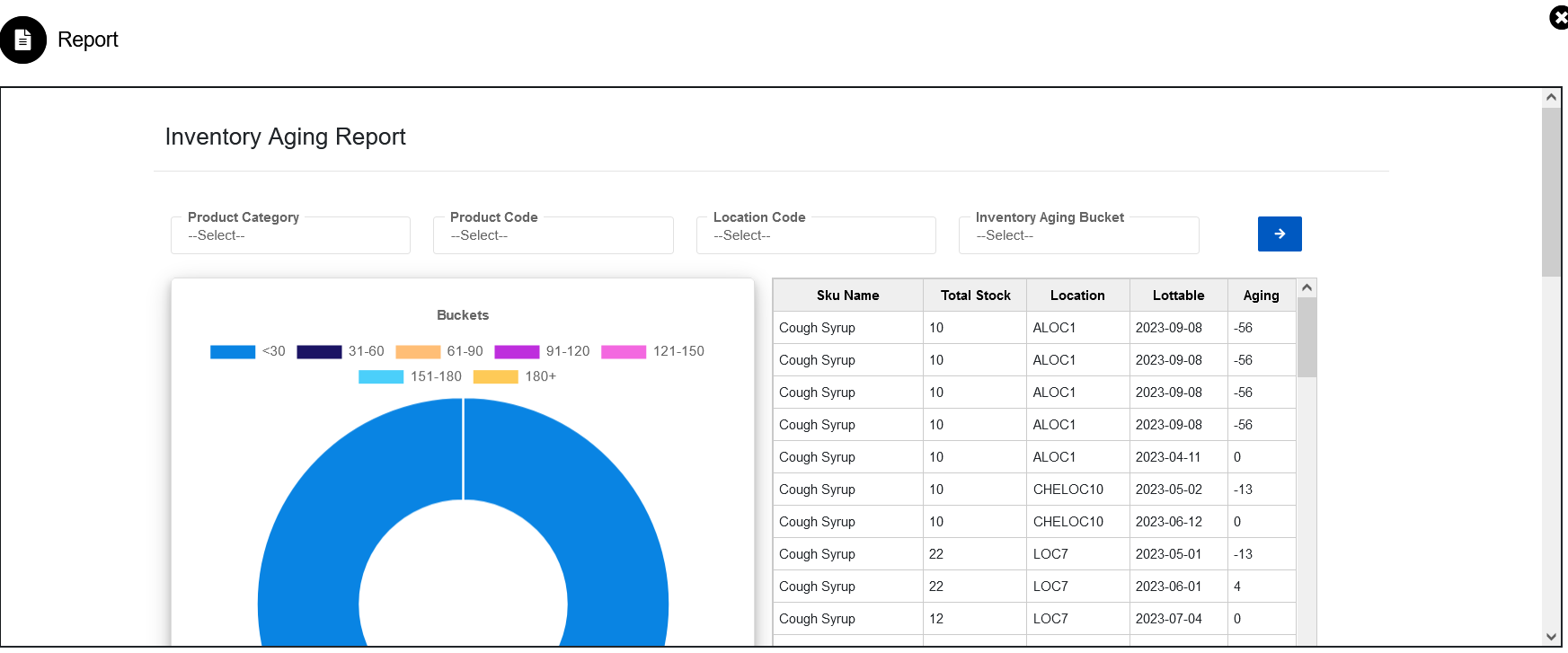1568x653 pixels.
Task: Open the Location Code dropdown
Action: tap(816, 235)
